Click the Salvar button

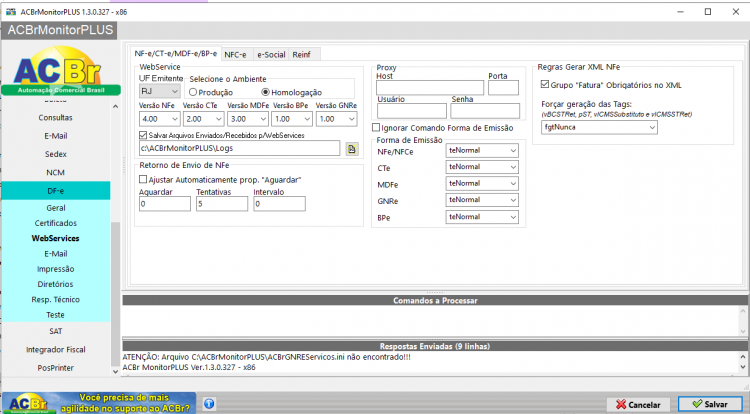coord(710,404)
